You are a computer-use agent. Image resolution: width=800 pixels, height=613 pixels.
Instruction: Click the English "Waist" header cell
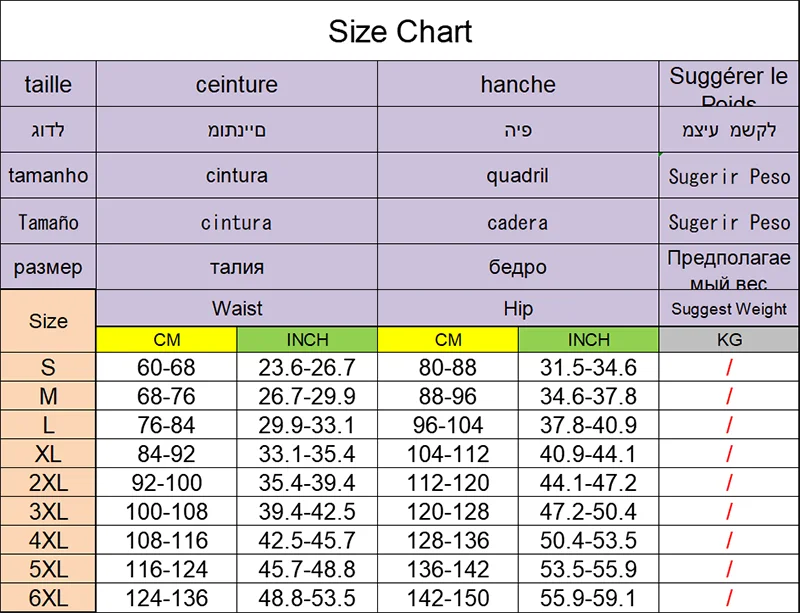coord(236,308)
